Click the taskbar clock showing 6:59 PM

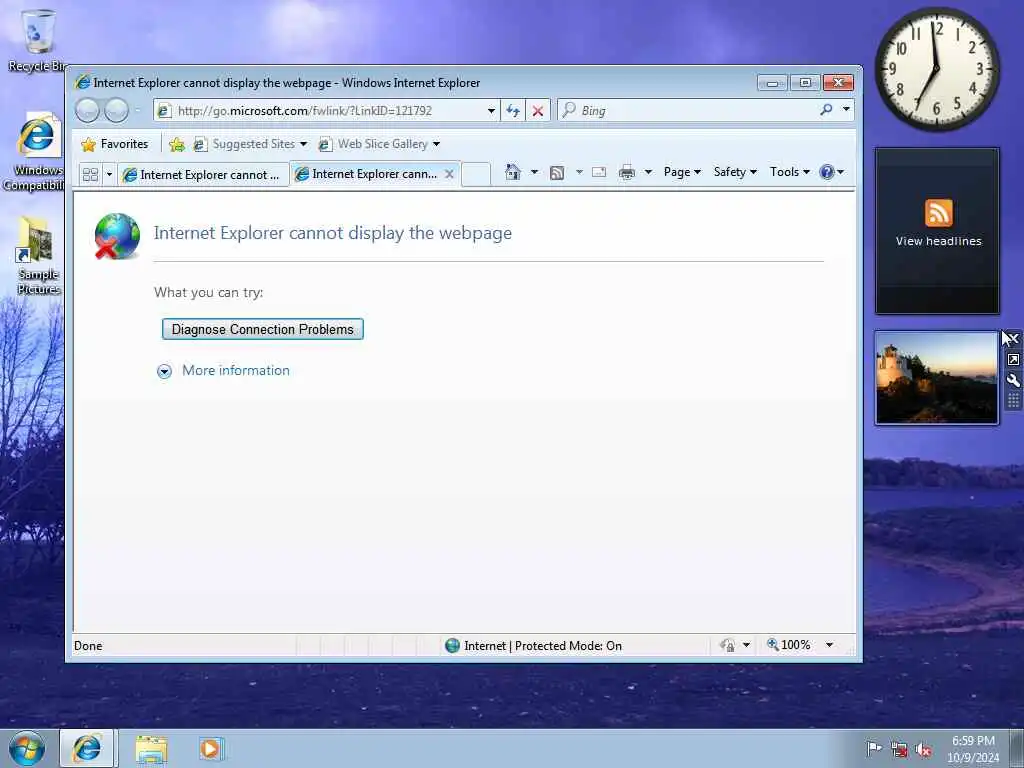coord(973,749)
